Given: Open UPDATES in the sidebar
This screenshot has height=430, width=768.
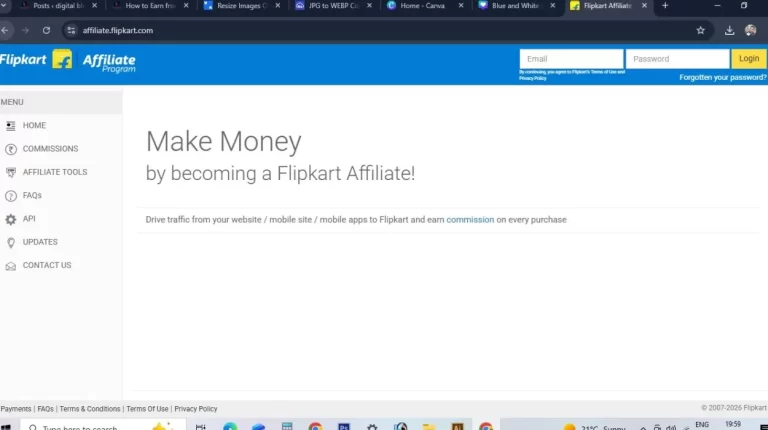Looking at the screenshot, I should pos(40,242).
